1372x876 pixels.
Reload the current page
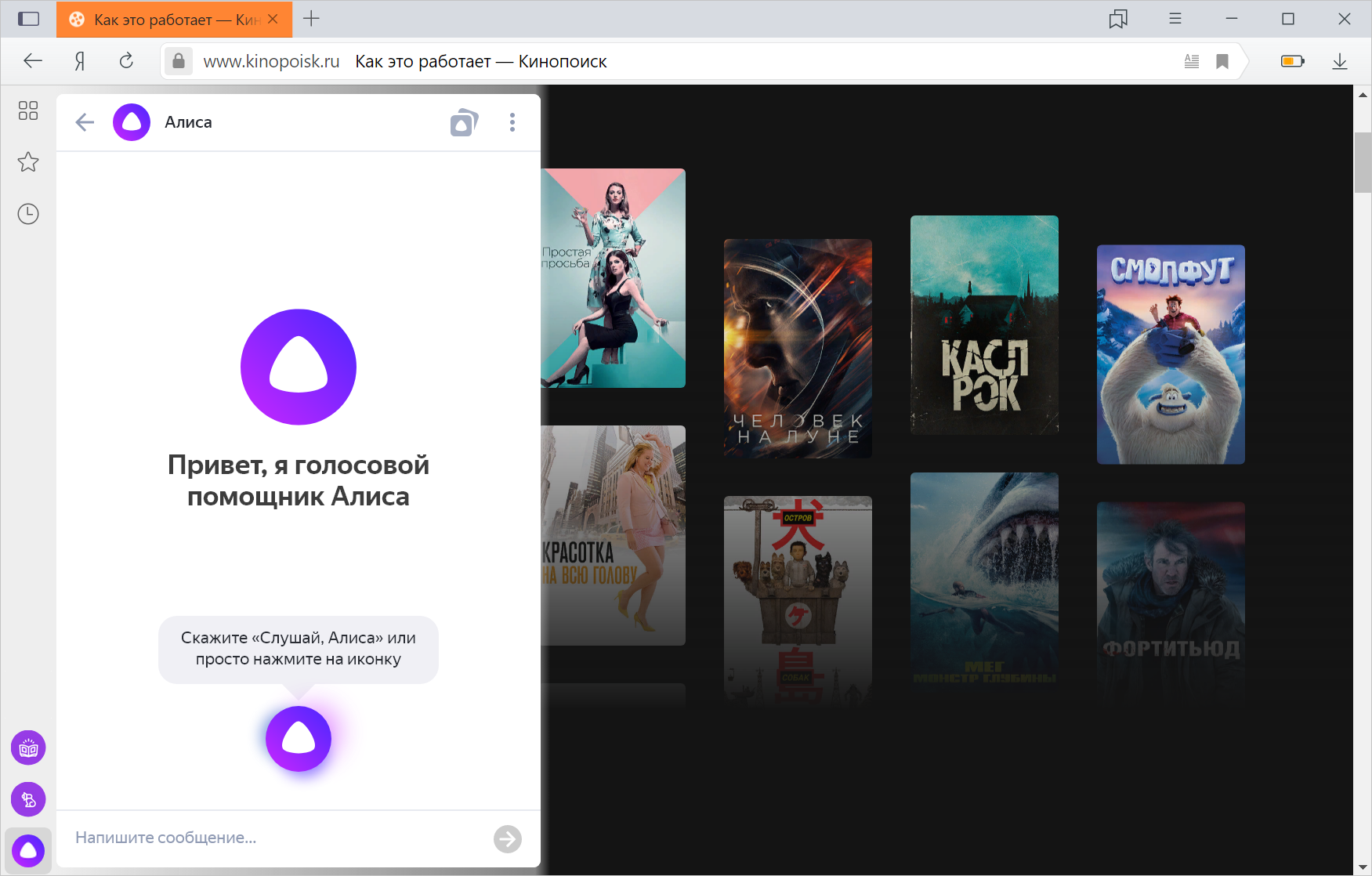click(x=126, y=61)
